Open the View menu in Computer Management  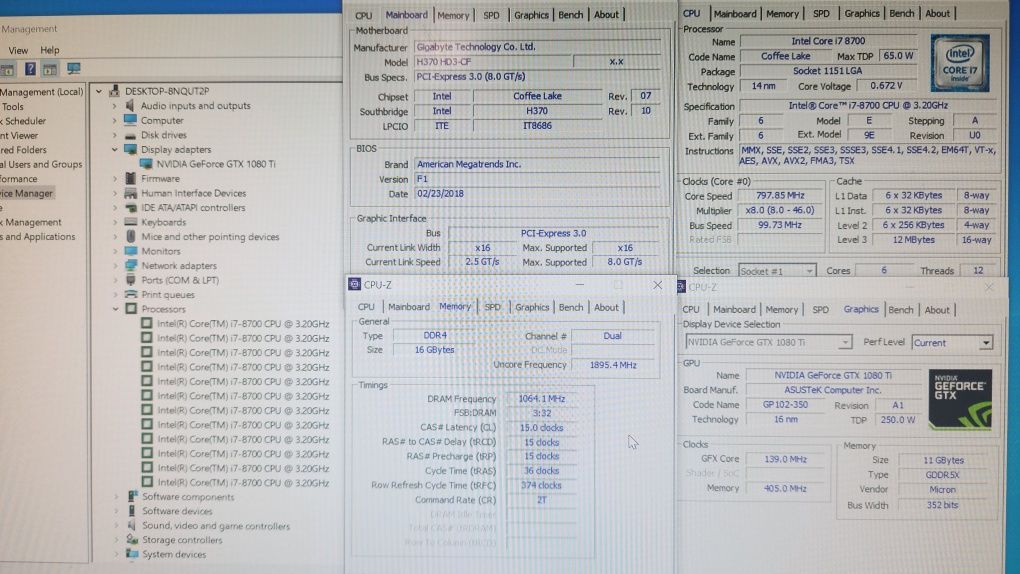[x=18, y=49]
